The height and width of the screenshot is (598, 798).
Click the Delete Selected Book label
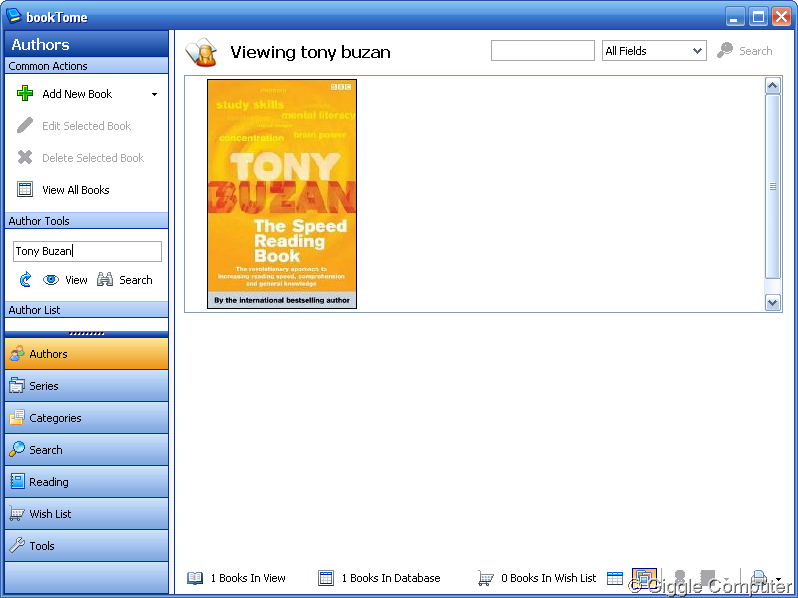[93, 158]
